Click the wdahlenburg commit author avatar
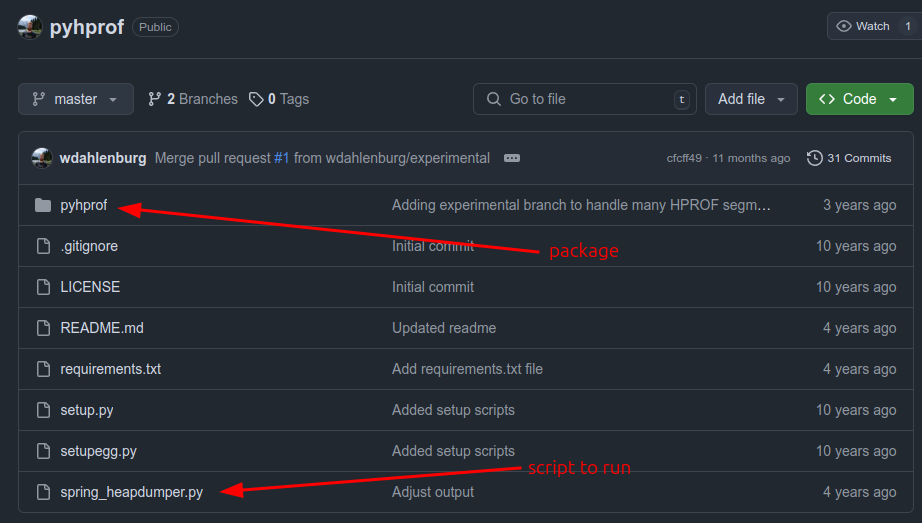 coord(42,158)
